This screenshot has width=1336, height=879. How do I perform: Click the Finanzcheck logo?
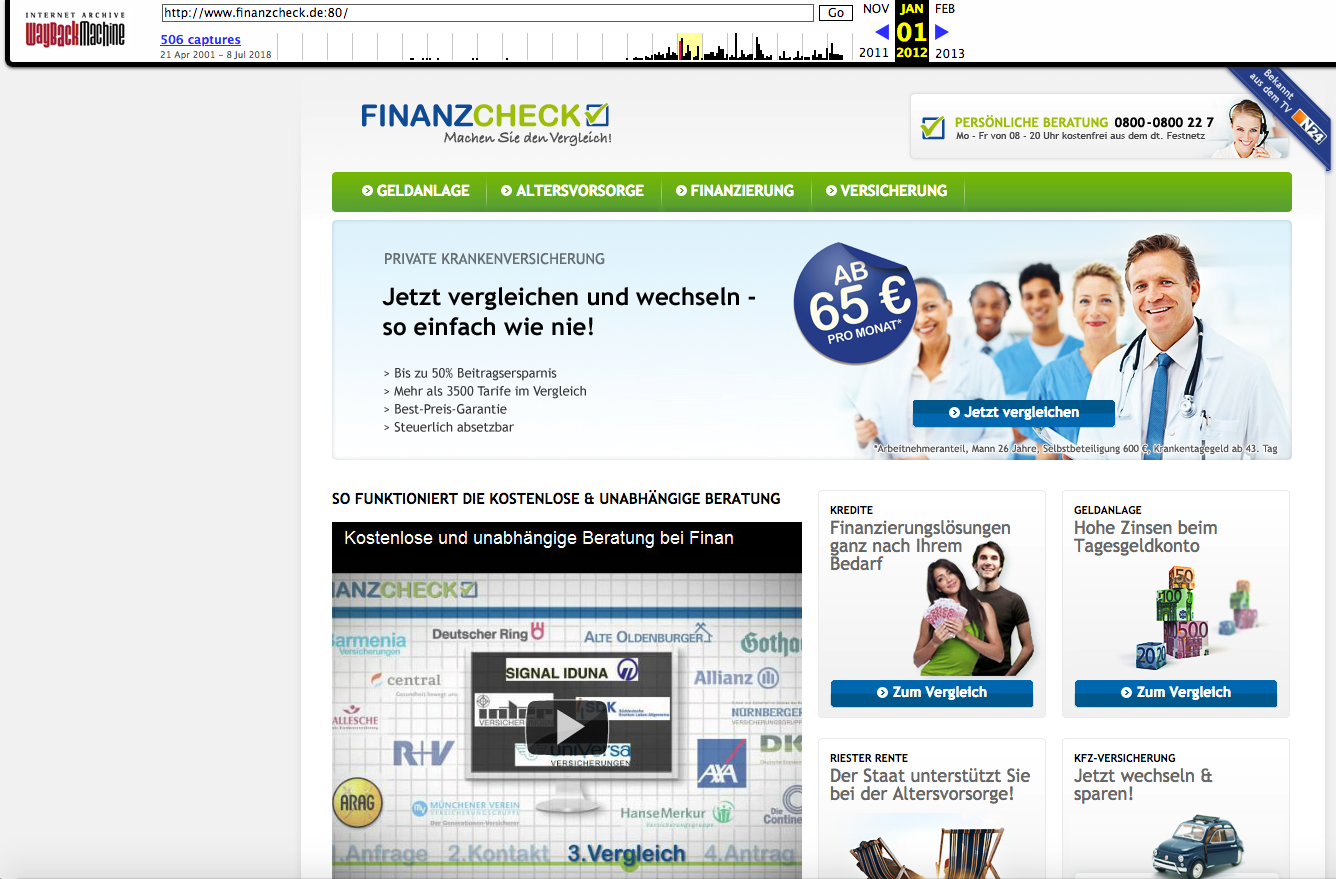tap(485, 123)
